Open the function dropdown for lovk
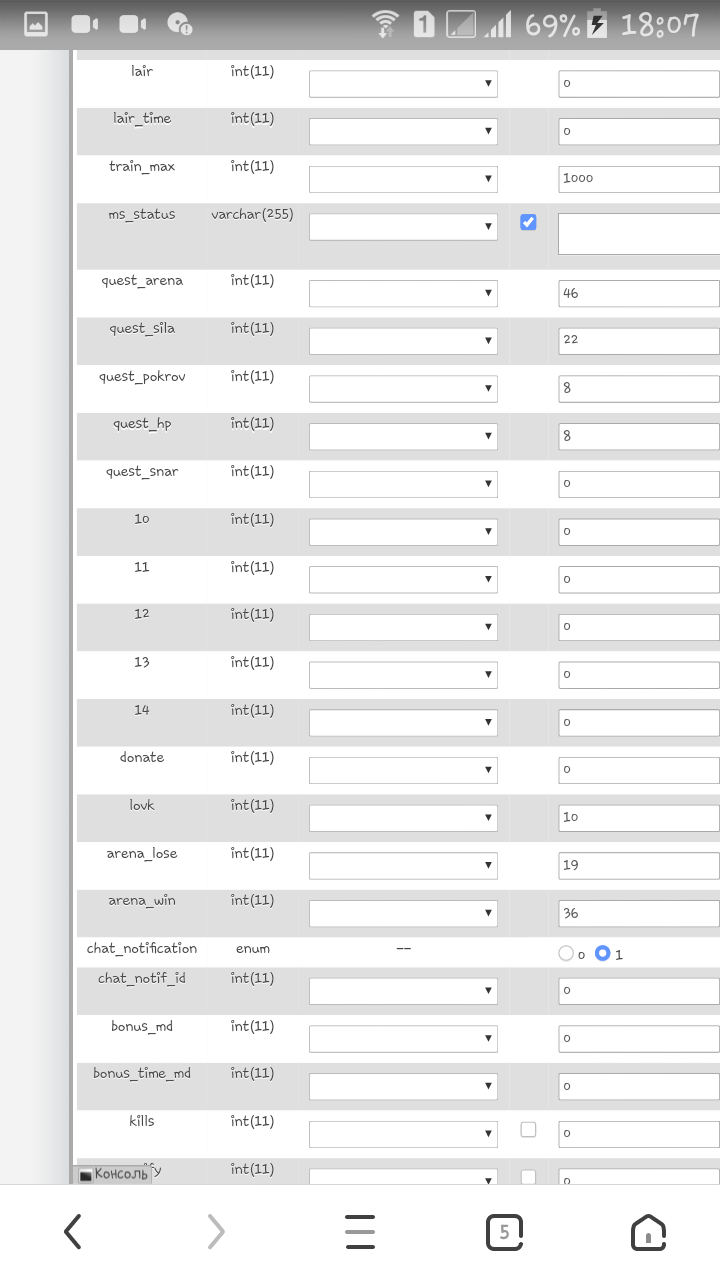This screenshot has height=1280, width=720. pos(403,817)
